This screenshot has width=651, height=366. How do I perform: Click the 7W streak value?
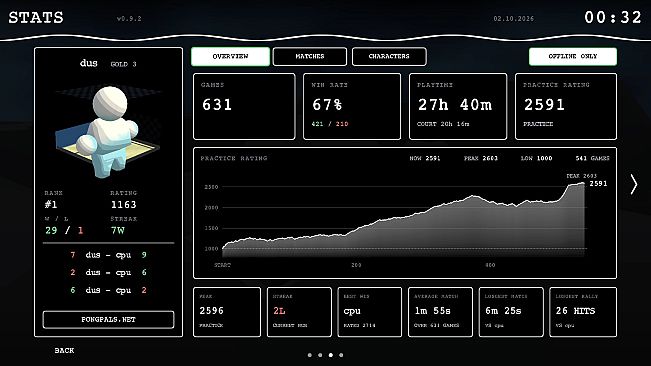point(117,230)
